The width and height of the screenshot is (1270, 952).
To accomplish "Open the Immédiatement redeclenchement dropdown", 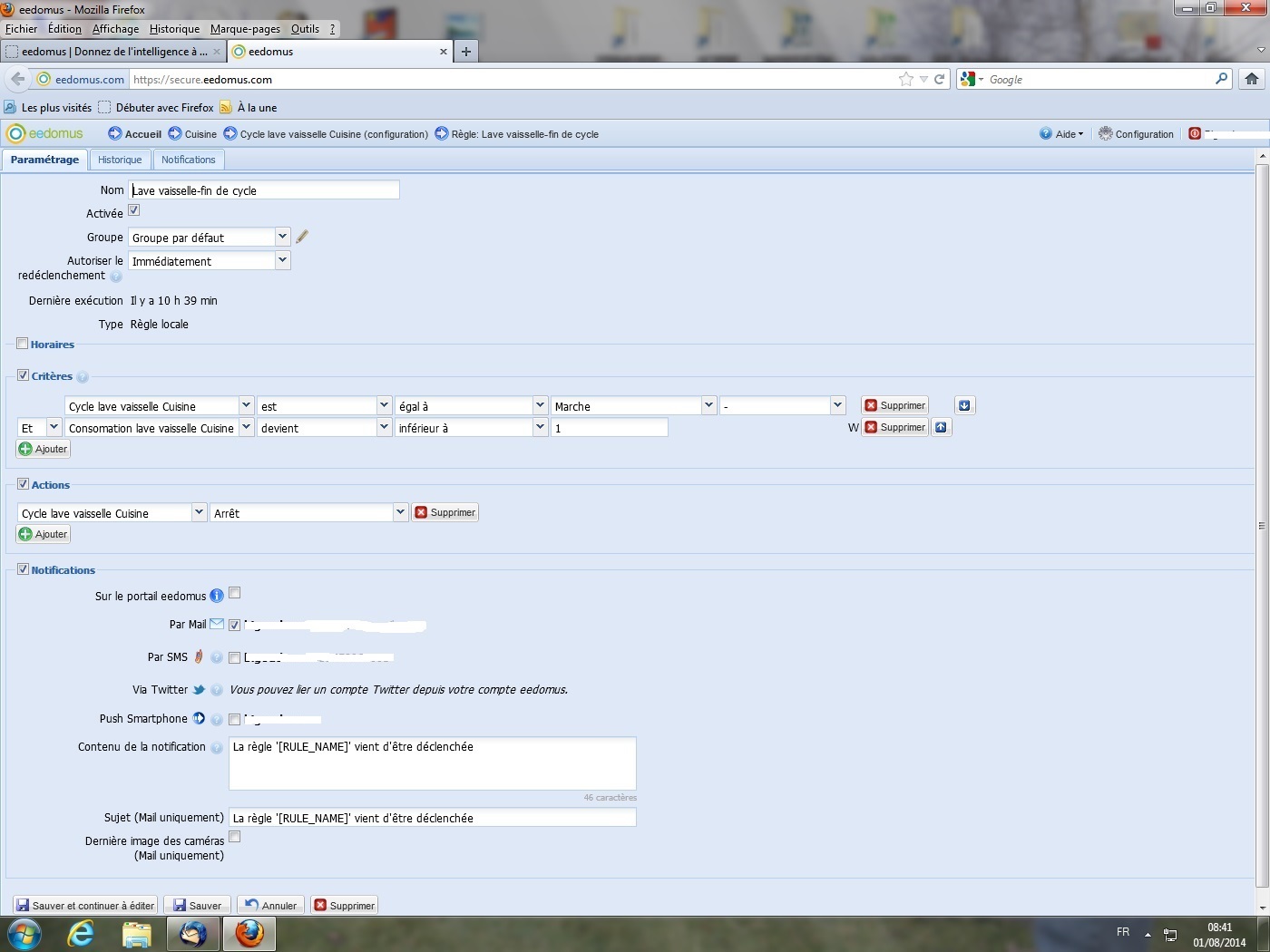I will click(282, 260).
